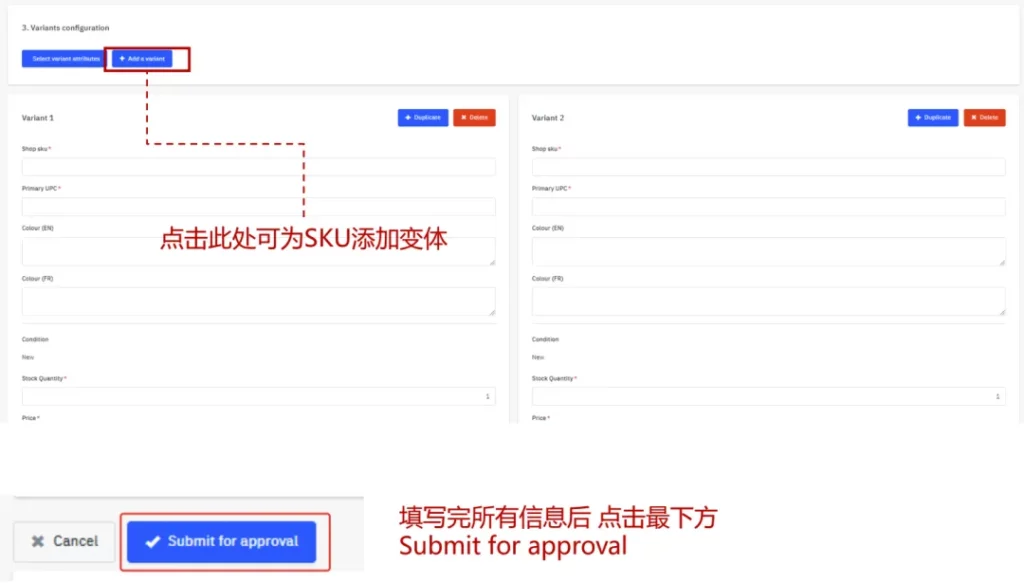Open Select variant attributes
Viewport: 1024px width, 583px height.
point(63,59)
